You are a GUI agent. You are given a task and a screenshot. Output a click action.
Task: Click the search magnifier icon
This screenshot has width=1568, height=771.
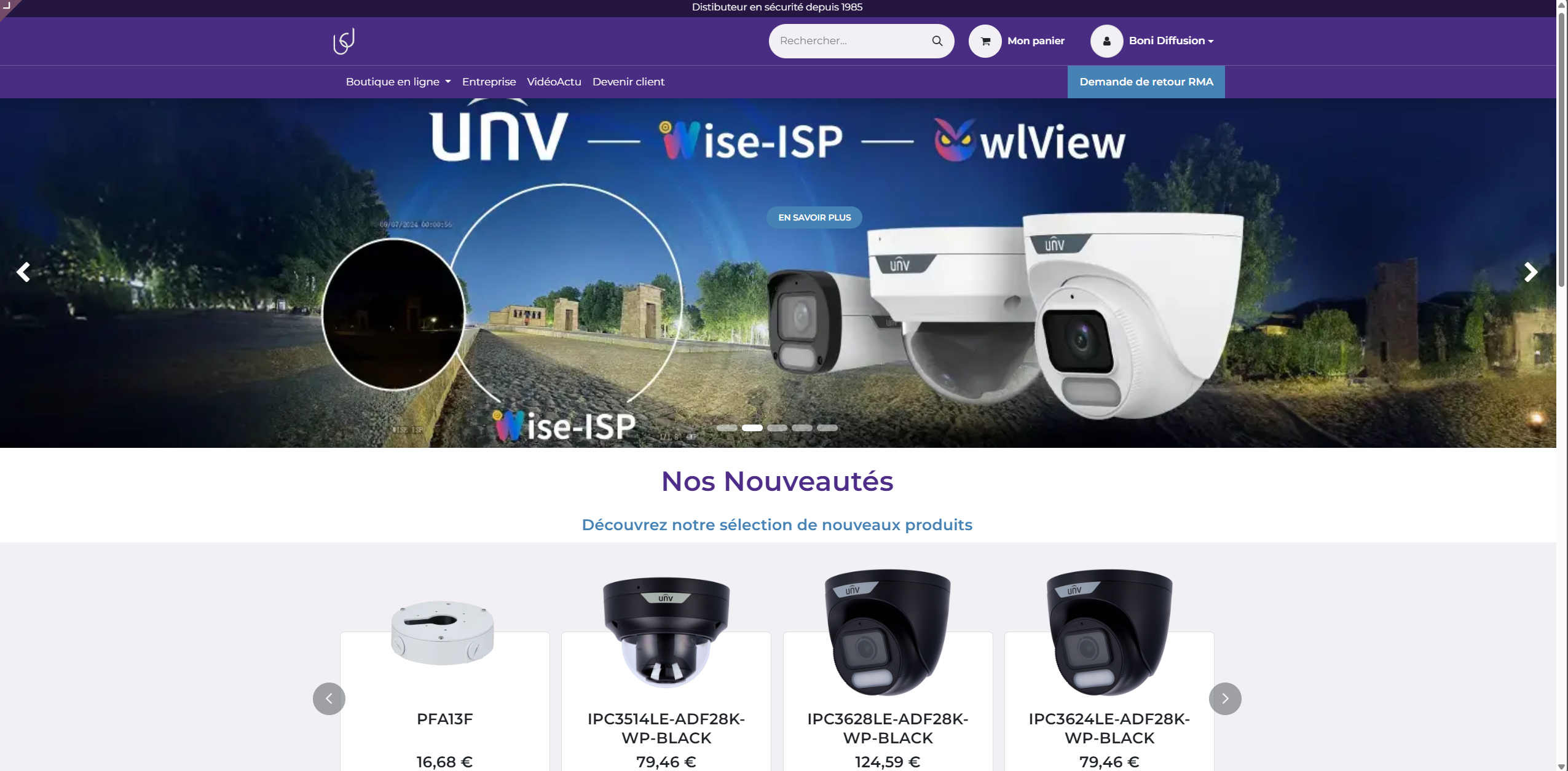[x=937, y=41]
